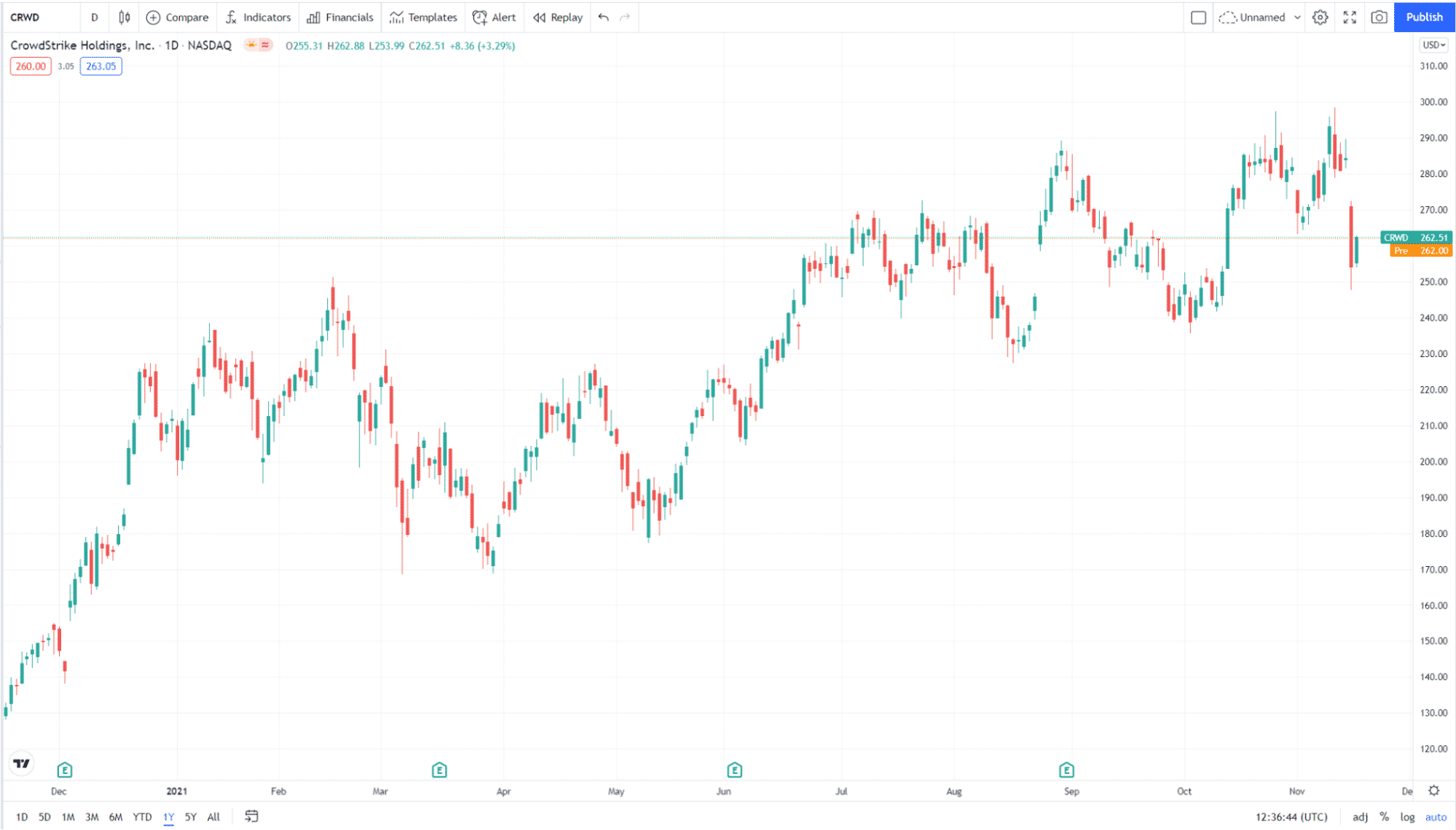Open indicator Templates
Image resolution: width=1456 pixels, height=830 pixels.
pos(423,17)
